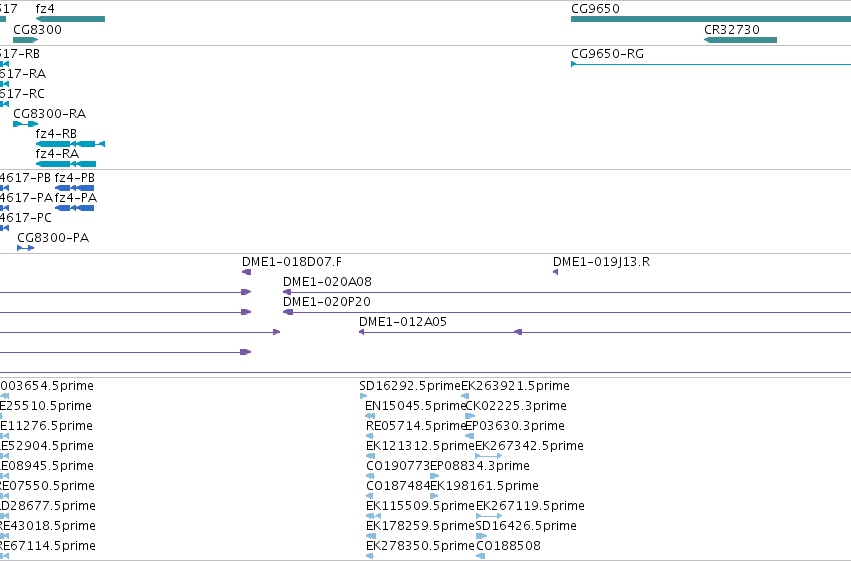
Task: Click the SD16292.5prime EST label
Action: tap(410, 386)
